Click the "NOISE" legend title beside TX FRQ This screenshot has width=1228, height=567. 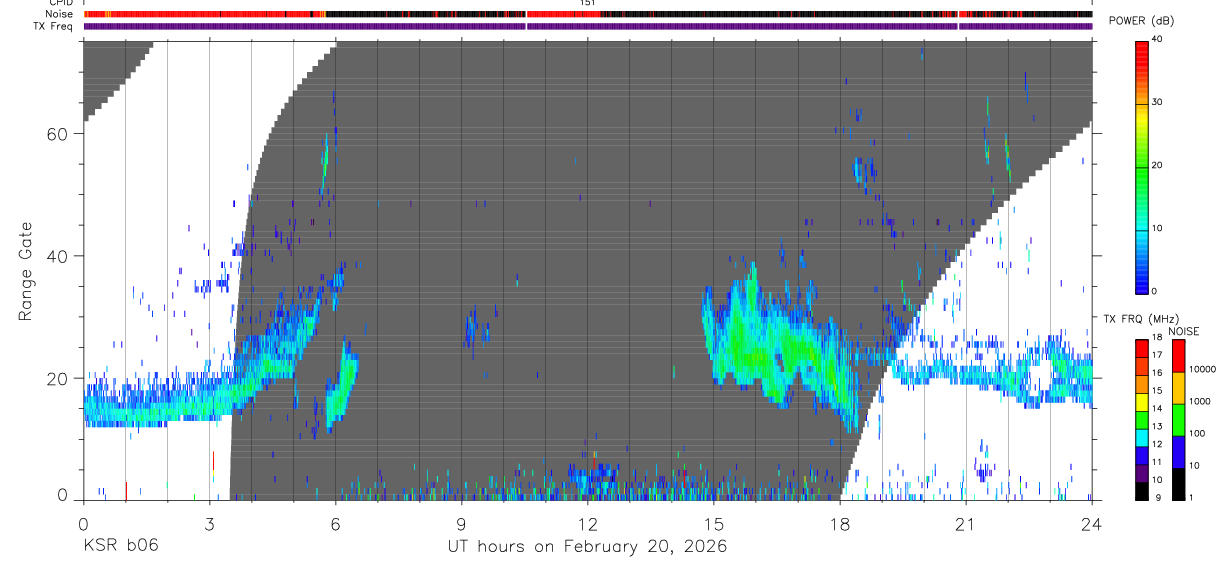click(1184, 331)
